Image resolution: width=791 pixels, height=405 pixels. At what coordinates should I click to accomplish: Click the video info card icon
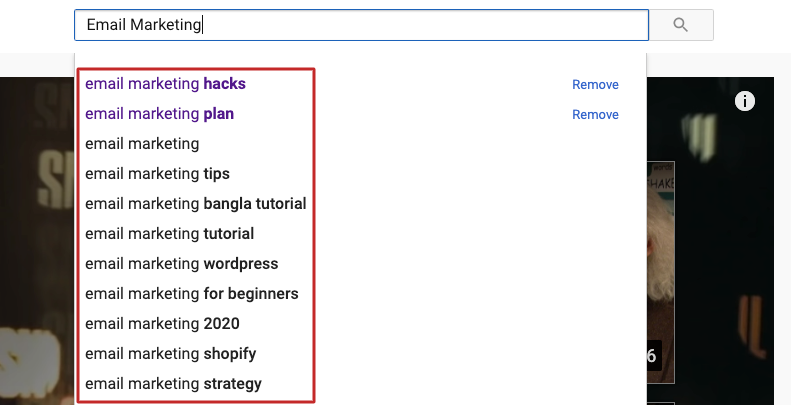pos(745,100)
